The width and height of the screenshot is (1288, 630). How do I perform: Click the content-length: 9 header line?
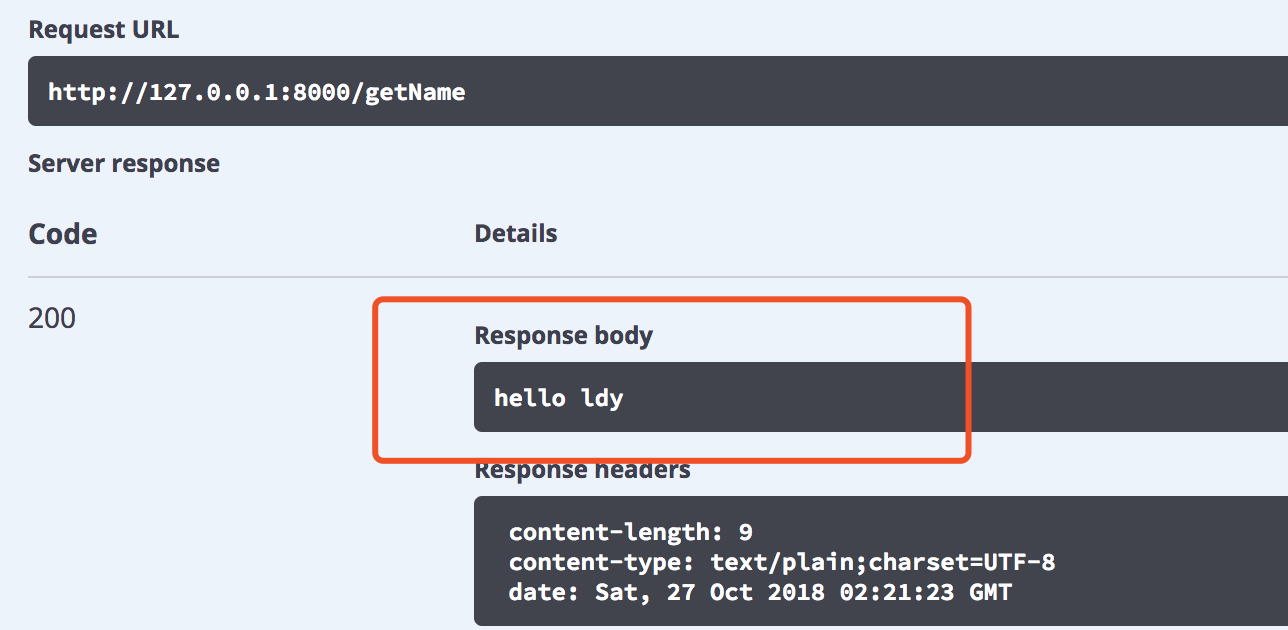click(x=630, y=531)
